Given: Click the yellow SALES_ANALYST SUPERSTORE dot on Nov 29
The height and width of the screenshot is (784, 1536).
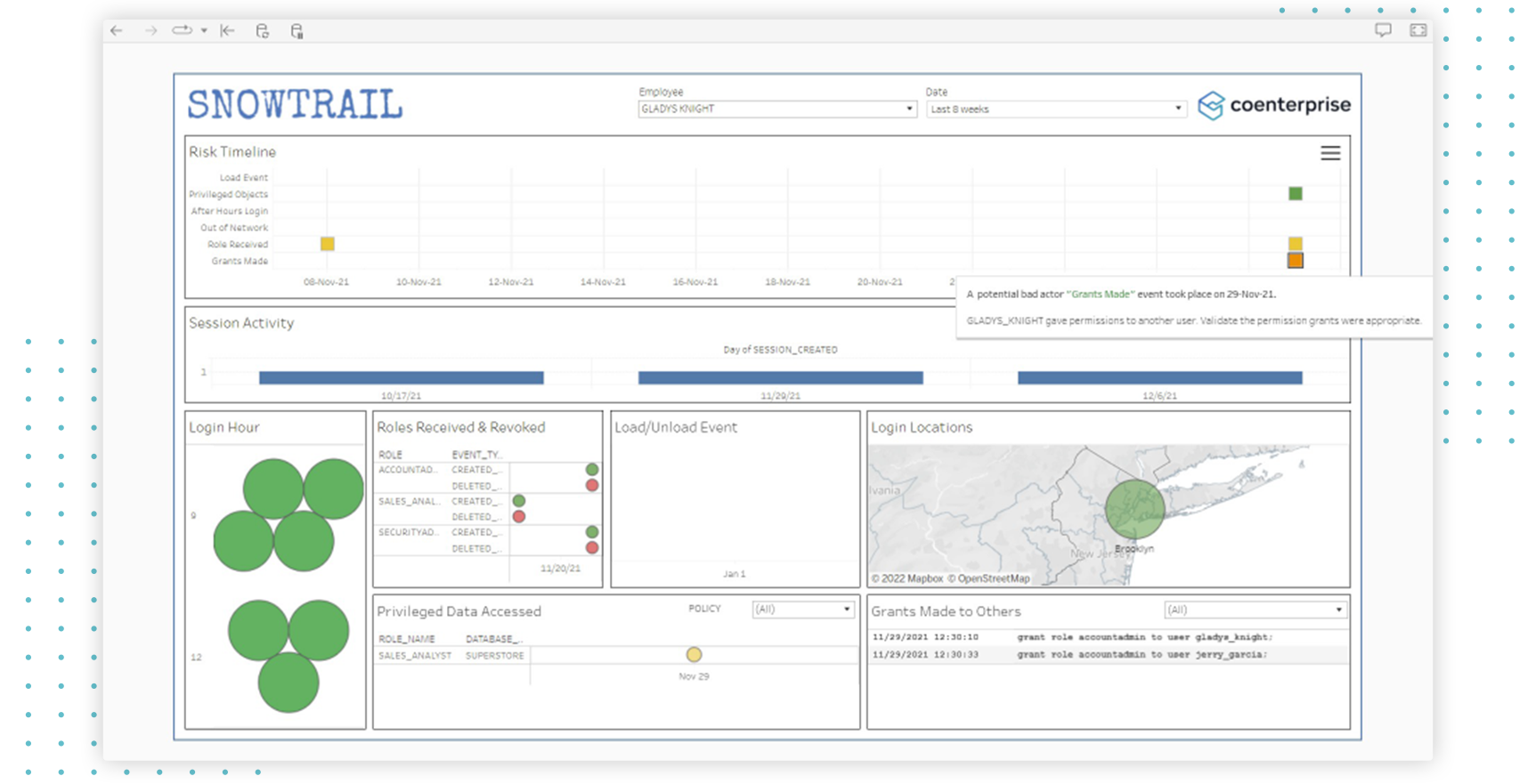Looking at the screenshot, I should (x=694, y=655).
